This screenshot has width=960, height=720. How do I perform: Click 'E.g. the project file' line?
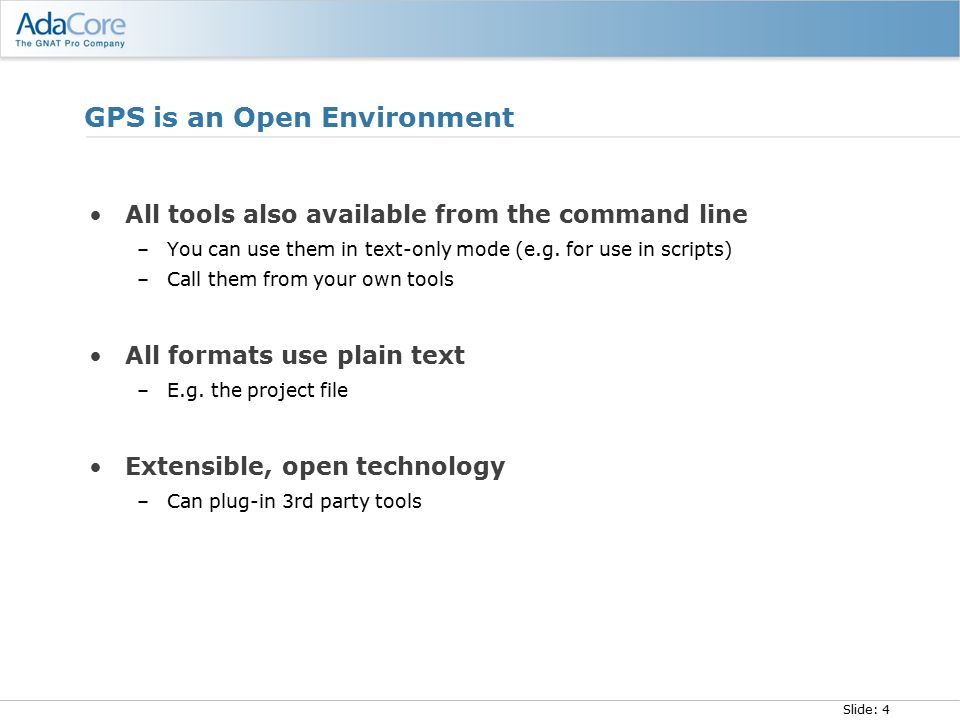coord(257,391)
